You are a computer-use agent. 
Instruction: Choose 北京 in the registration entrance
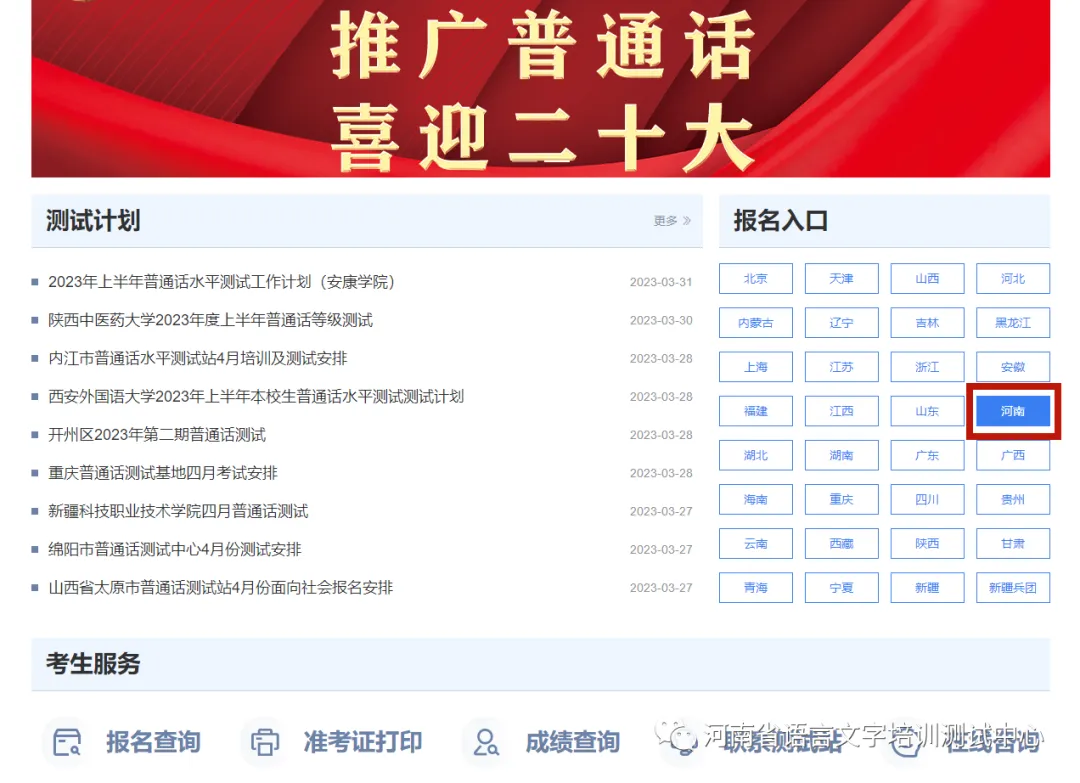click(756, 279)
